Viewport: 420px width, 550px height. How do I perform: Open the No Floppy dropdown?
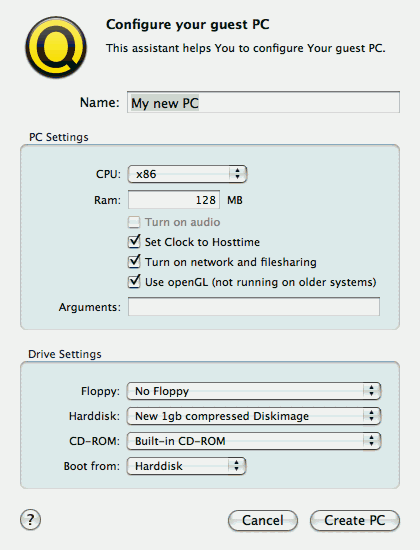click(254, 391)
